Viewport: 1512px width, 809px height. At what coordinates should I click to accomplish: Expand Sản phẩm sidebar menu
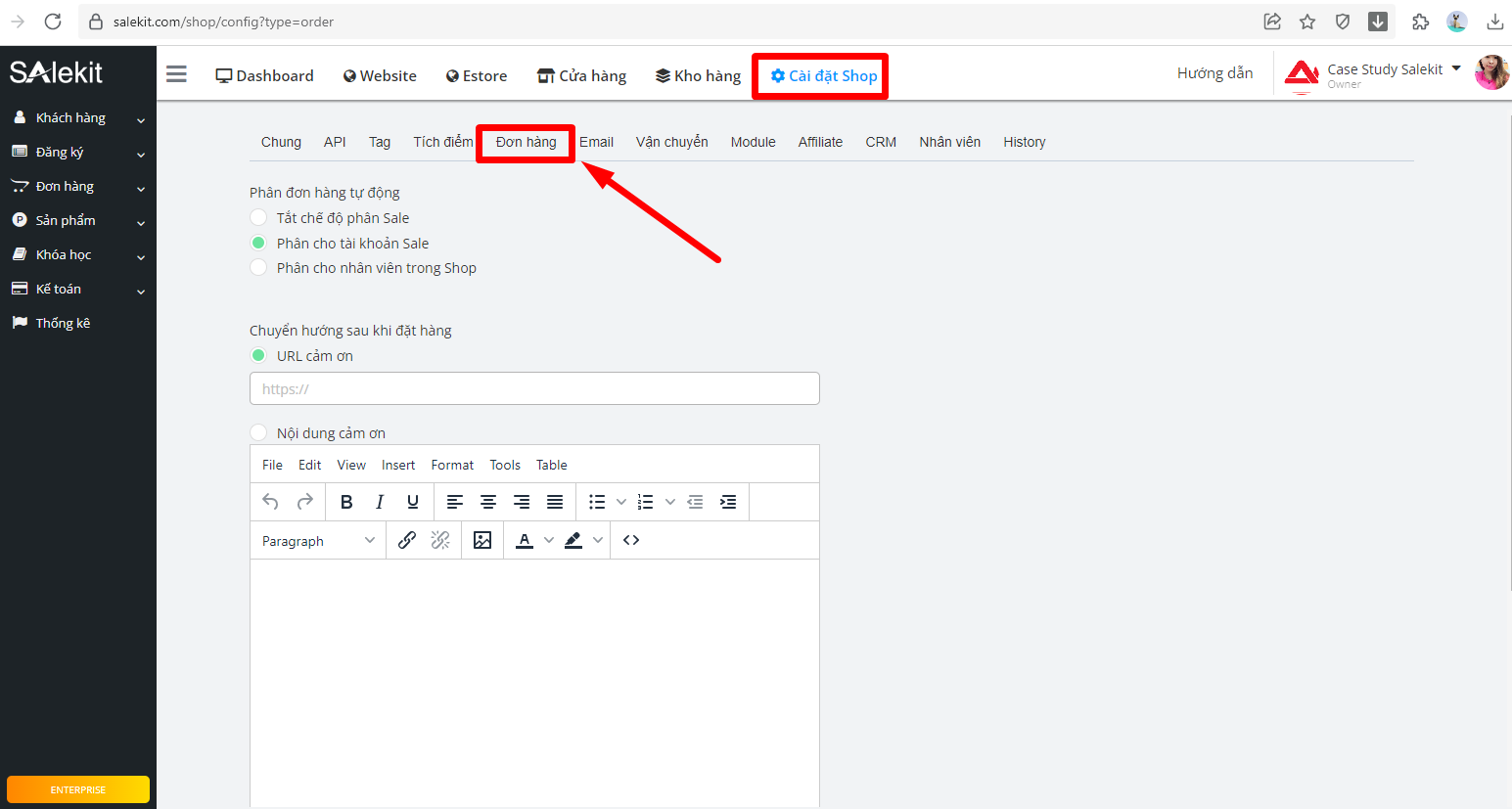pyautogui.click(x=78, y=220)
